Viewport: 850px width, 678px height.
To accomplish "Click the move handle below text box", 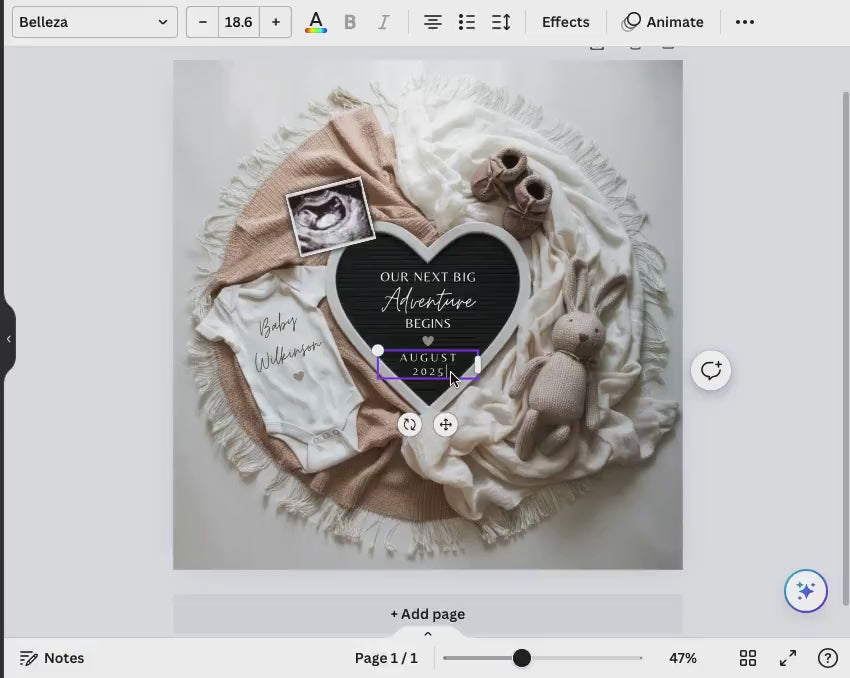I will pyautogui.click(x=446, y=425).
